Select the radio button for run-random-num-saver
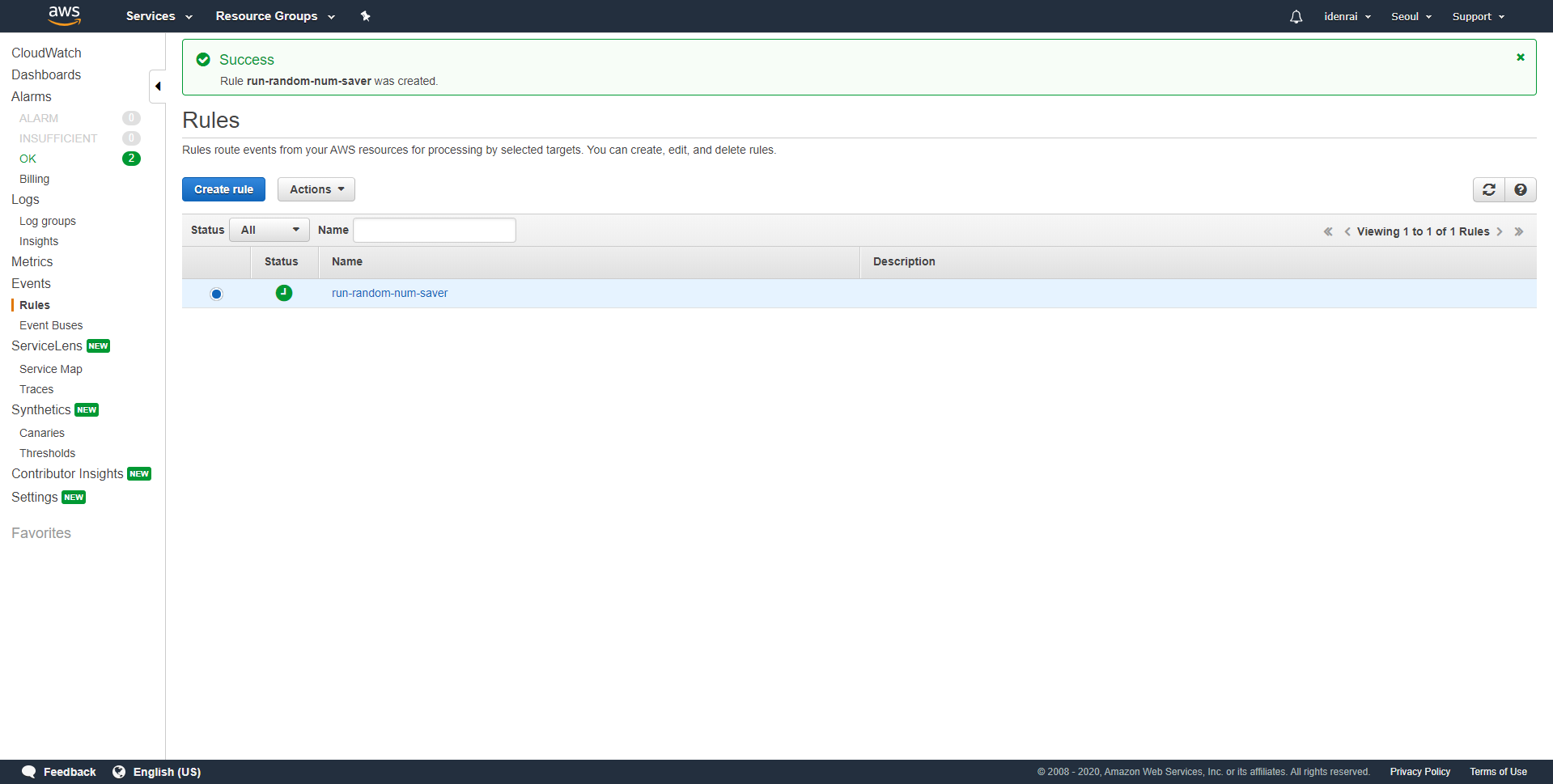 click(x=216, y=294)
